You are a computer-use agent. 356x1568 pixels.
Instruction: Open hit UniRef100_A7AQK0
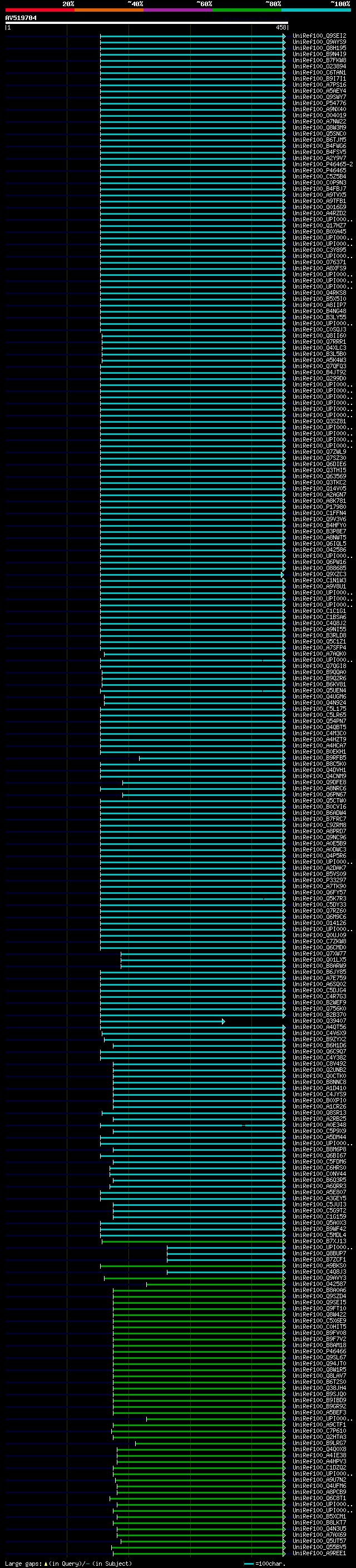pyautogui.click(x=319, y=654)
